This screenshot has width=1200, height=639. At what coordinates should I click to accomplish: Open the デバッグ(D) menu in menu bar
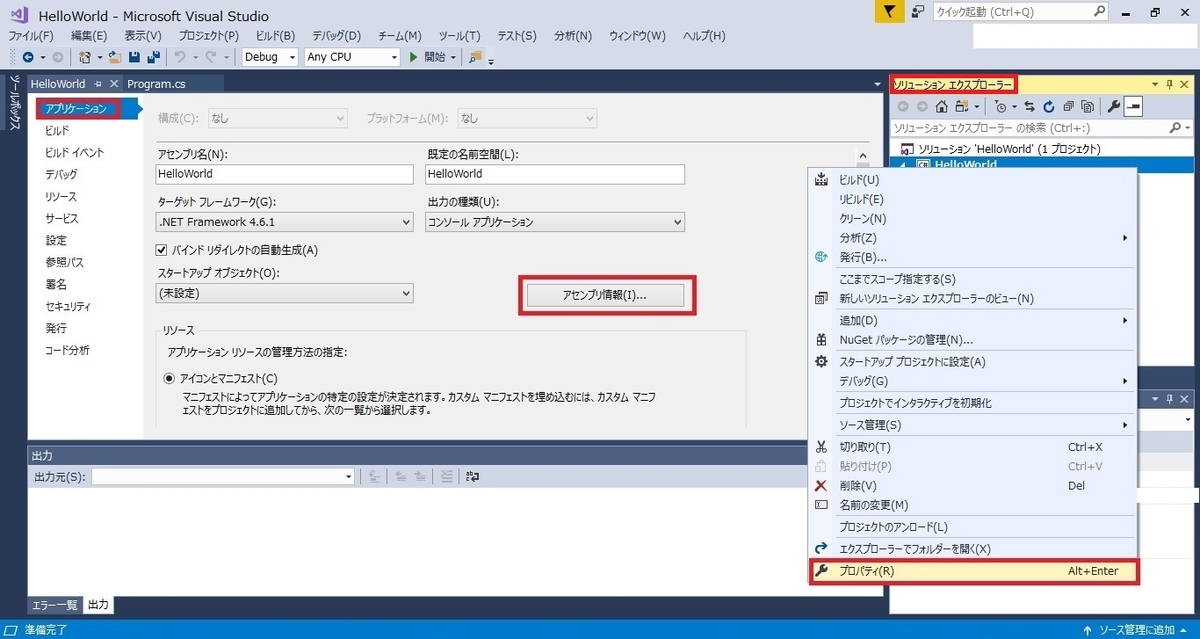click(x=337, y=35)
